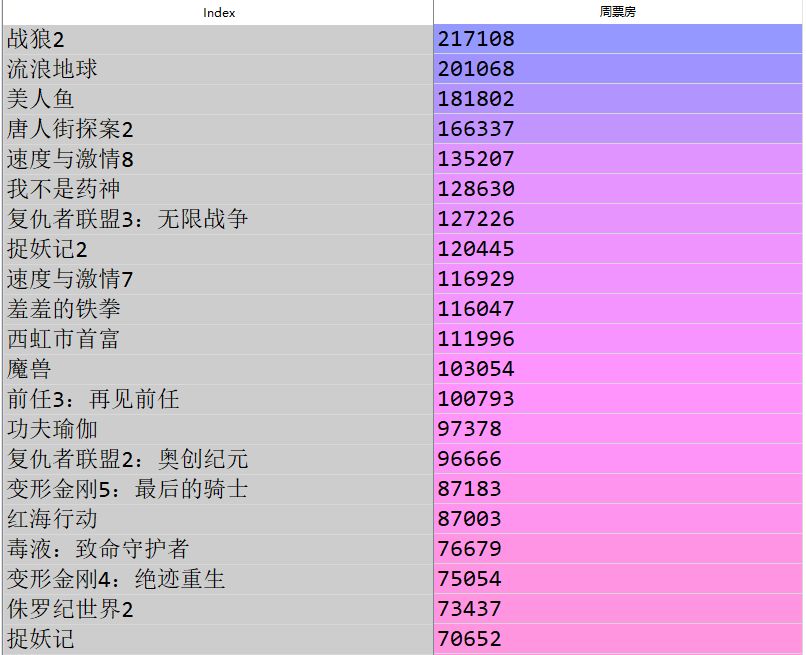Image resolution: width=806 pixels, height=655 pixels.
Task: Select the row label 速度与激情7
Action: [x=218, y=279]
